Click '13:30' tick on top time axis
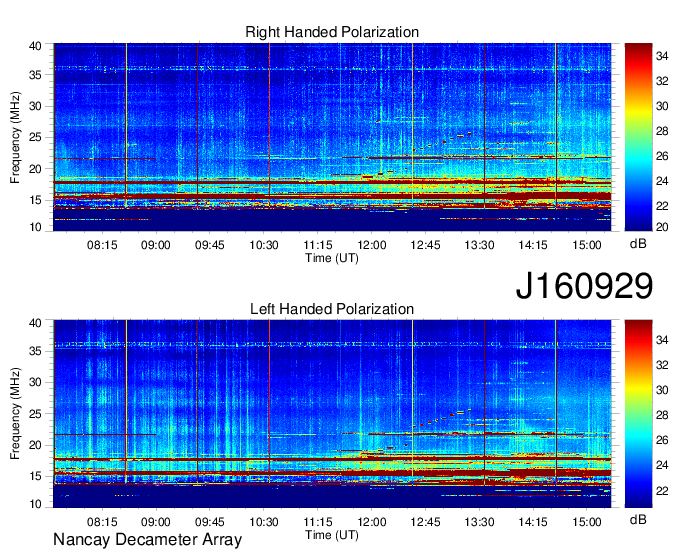 (x=479, y=245)
